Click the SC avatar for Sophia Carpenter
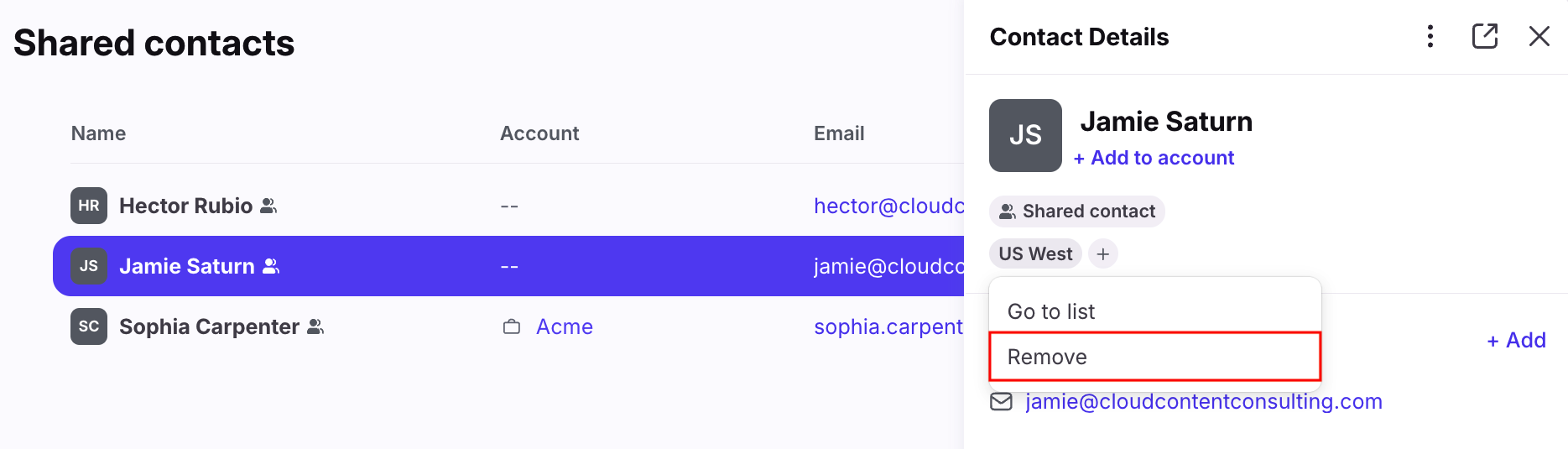The image size is (1568, 449). point(89,326)
